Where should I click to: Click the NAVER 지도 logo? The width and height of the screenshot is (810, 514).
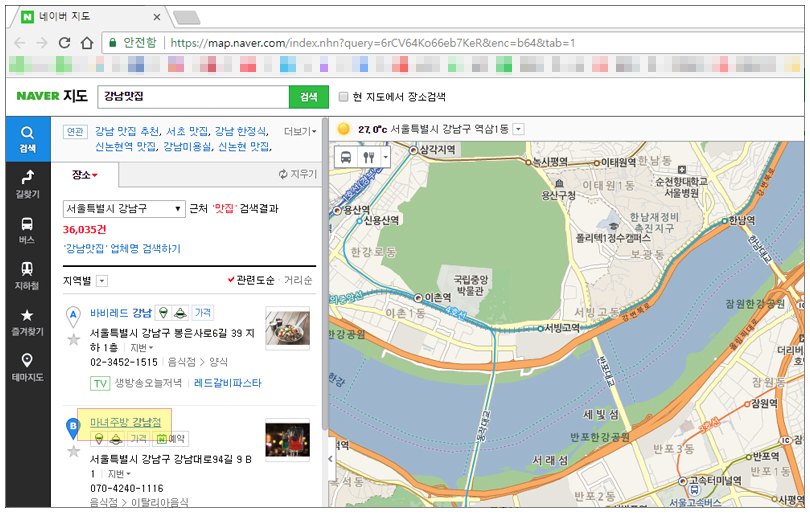click(52, 96)
